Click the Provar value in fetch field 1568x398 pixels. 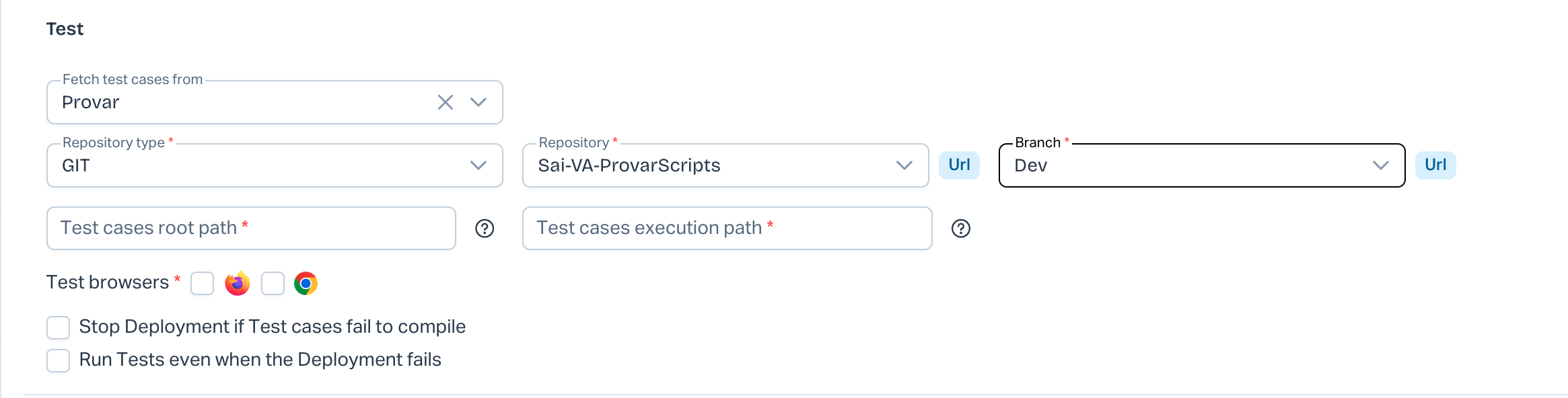click(x=91, y=102)
